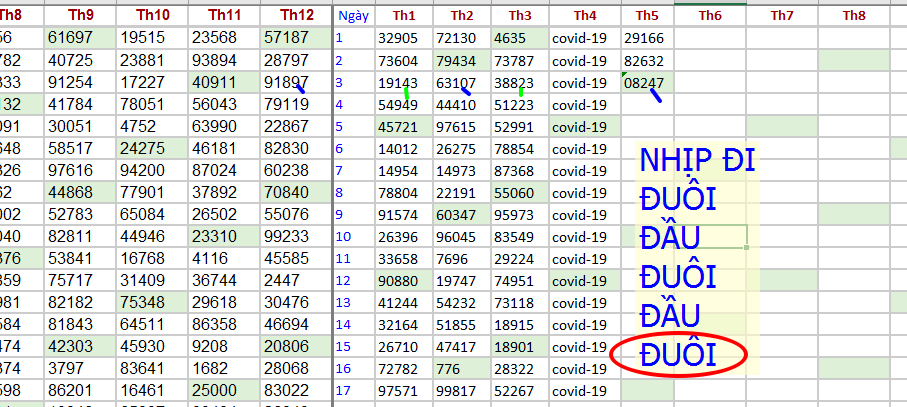Screen dimensions: 907x407
Task: Click the covid-19 cell in day 5 row
Action: tap(585, 127)
